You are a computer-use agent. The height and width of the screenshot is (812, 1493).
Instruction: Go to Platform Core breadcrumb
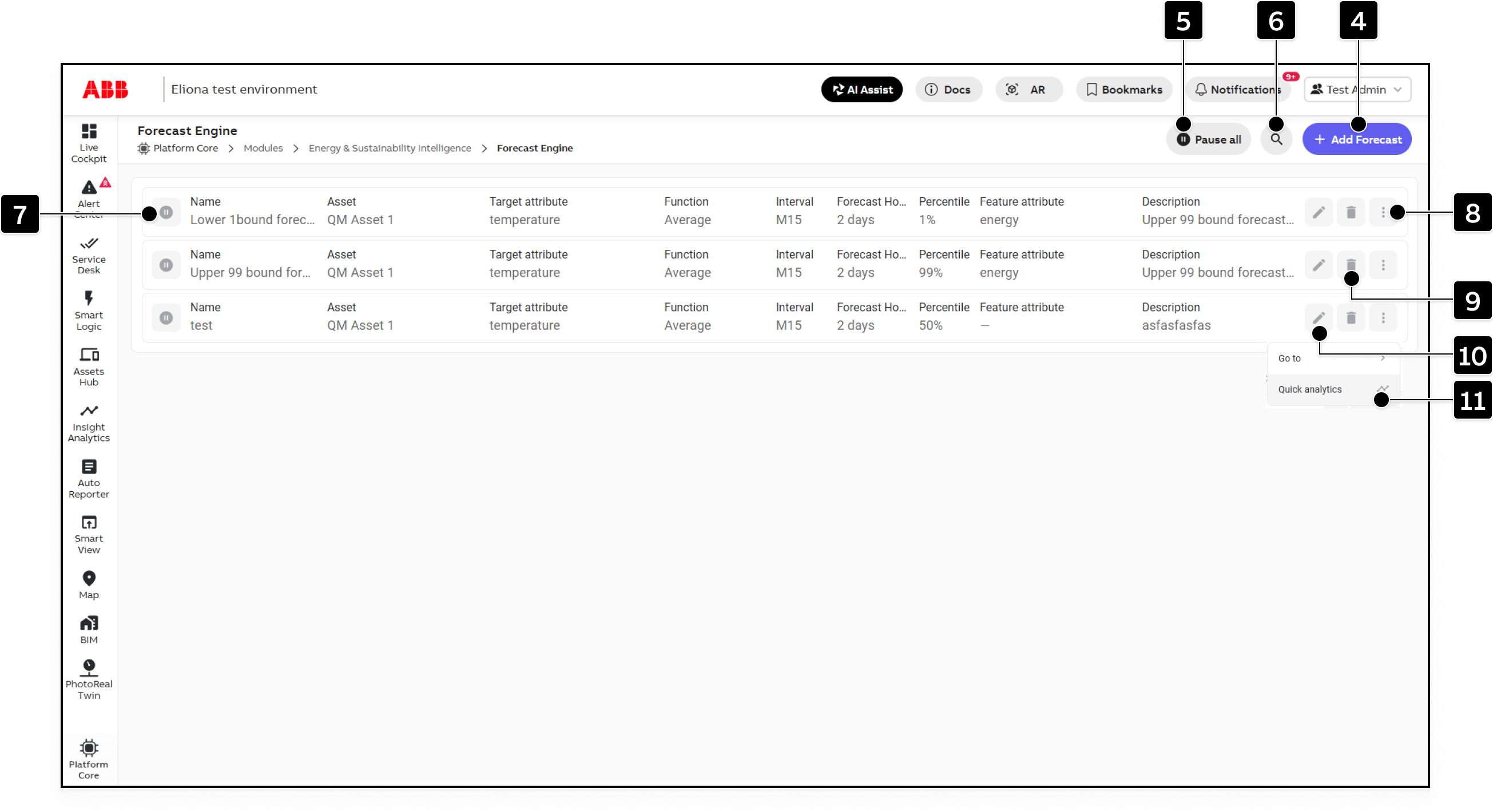pos(179,148)
